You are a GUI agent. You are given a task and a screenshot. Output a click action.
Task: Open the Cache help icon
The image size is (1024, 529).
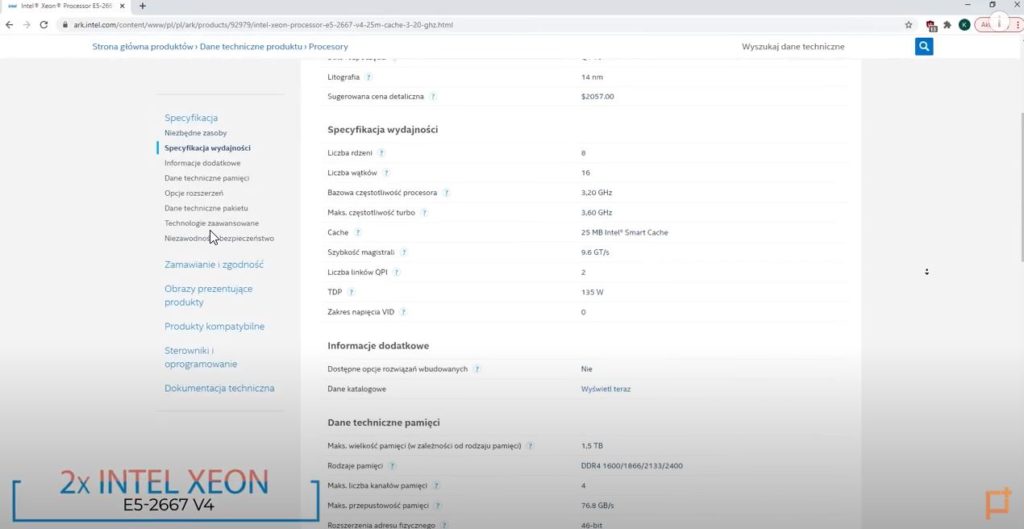coord(357,232)
